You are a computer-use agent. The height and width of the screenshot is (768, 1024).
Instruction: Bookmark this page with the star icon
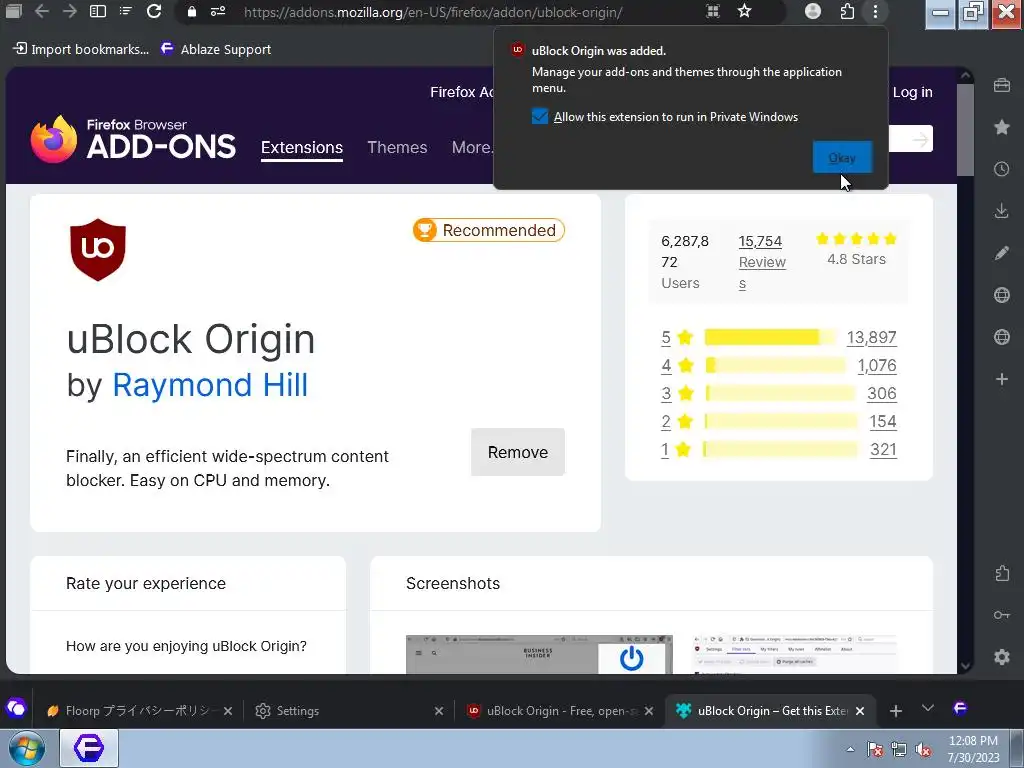[744, 11]
